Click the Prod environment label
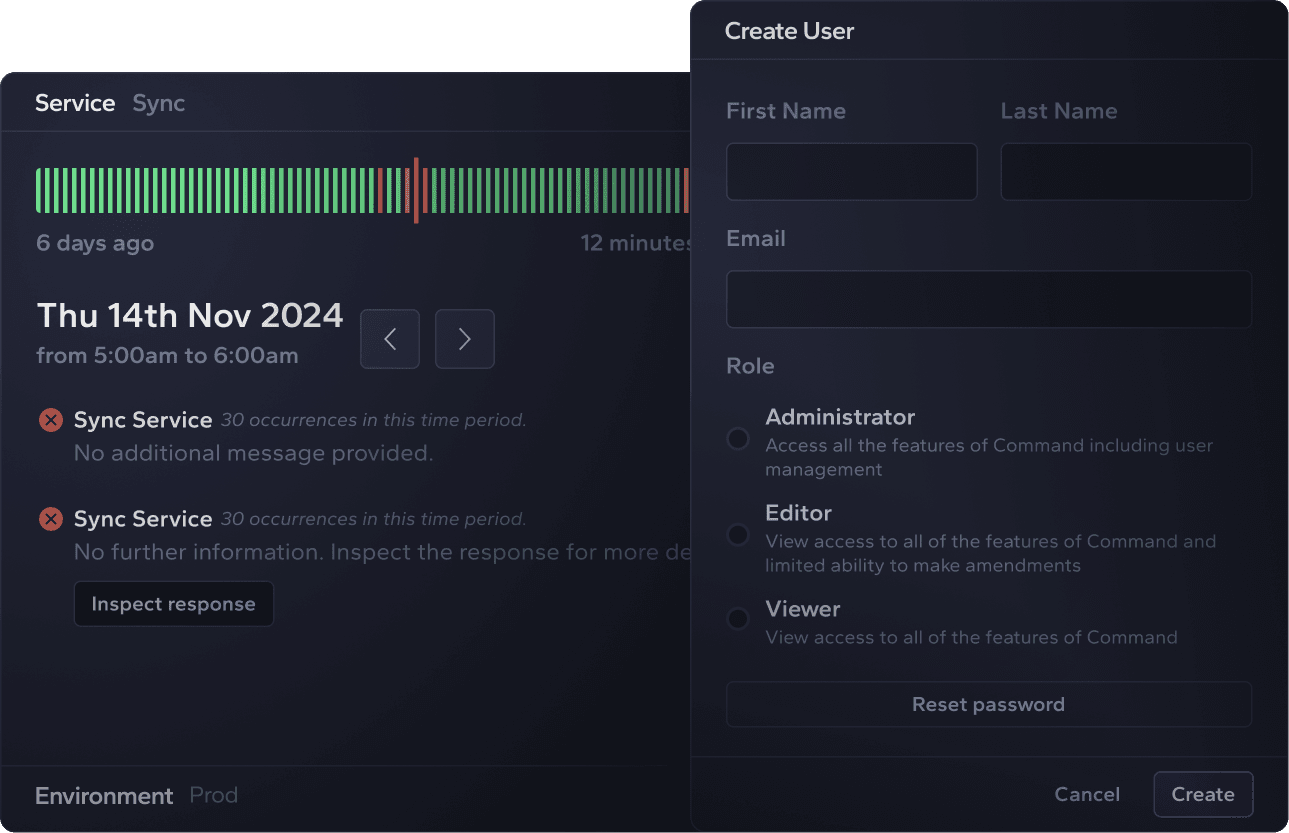The height and width of the screenshot is (833, 1289). pyautogui.click(x=213, y=795)
